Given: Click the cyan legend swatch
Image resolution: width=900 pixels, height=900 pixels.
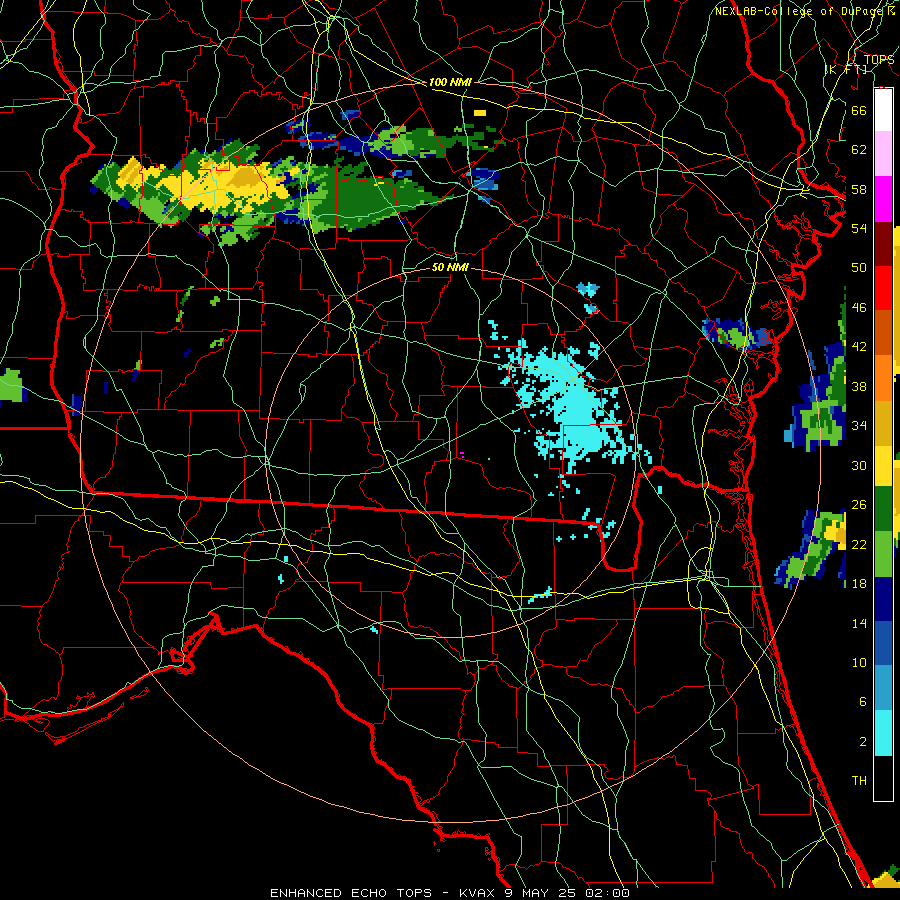Looking at the screenshot, I should point(883,733).
